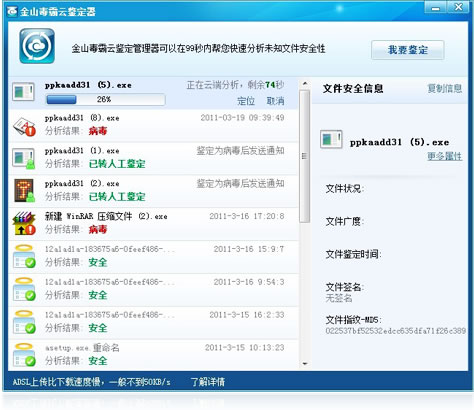
Task: Select 新建 WinRAR 压缩文件 (2).exe row
Action: (x=153, y=224)
